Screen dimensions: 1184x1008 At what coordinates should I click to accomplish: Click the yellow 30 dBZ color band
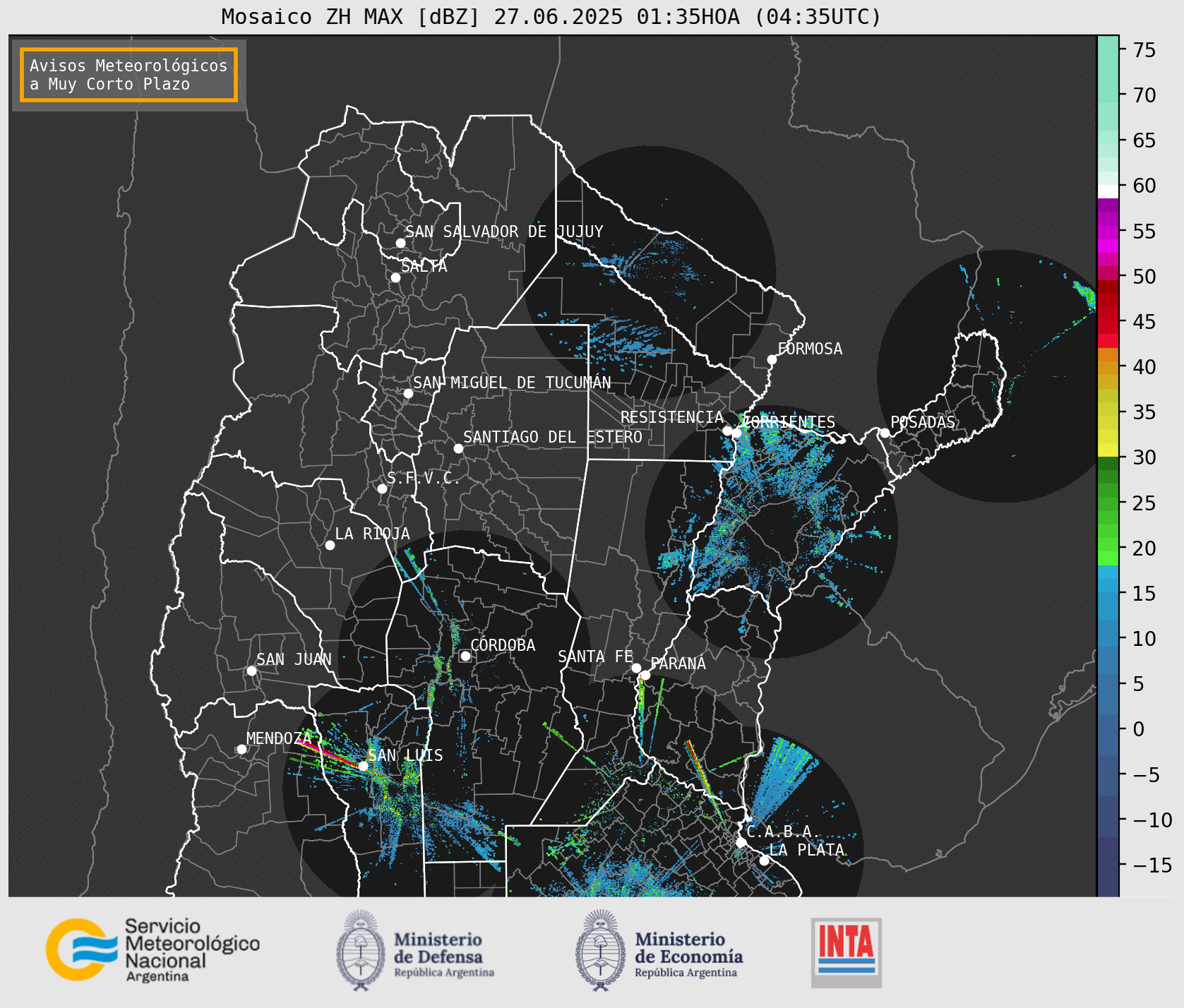(1108, 450)
